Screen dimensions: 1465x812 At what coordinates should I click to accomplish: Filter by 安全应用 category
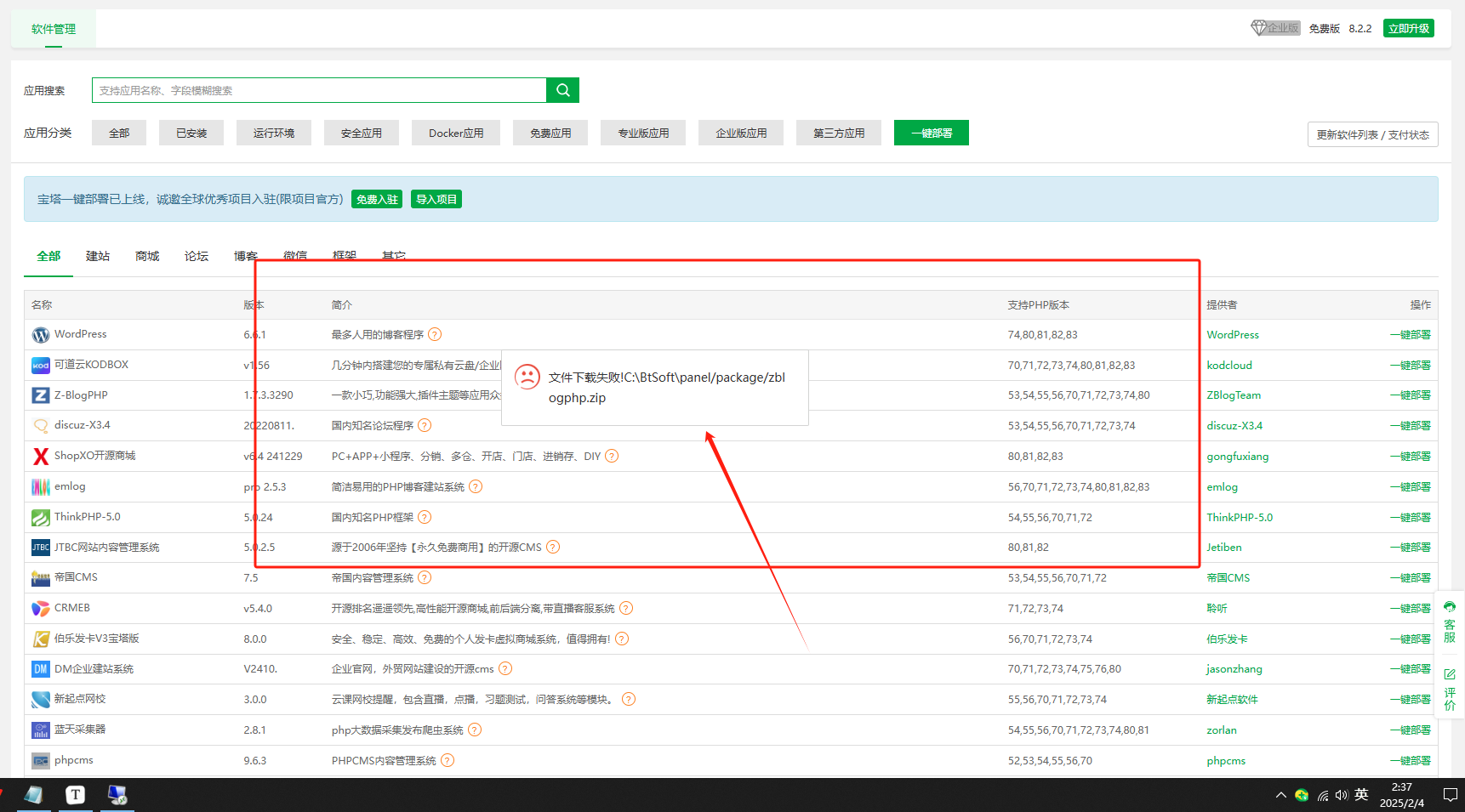click(362, 133)
